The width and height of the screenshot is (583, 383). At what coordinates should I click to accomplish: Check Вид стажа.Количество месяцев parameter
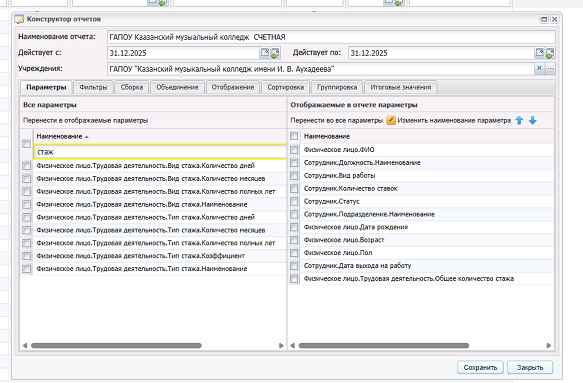coord(26,179)
